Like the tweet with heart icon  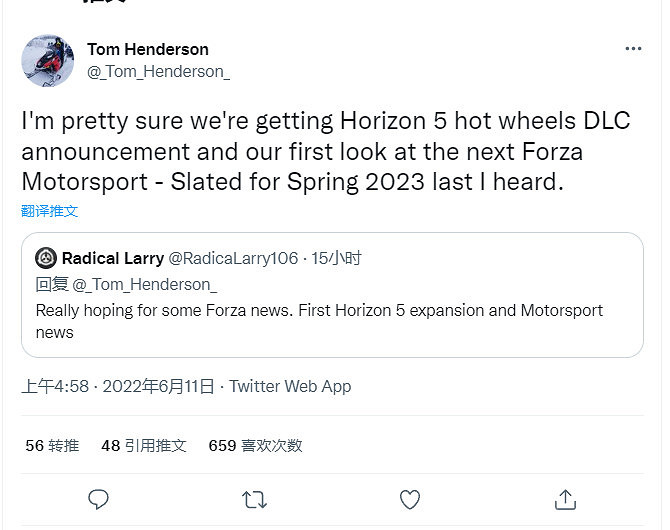coord(409,498)
